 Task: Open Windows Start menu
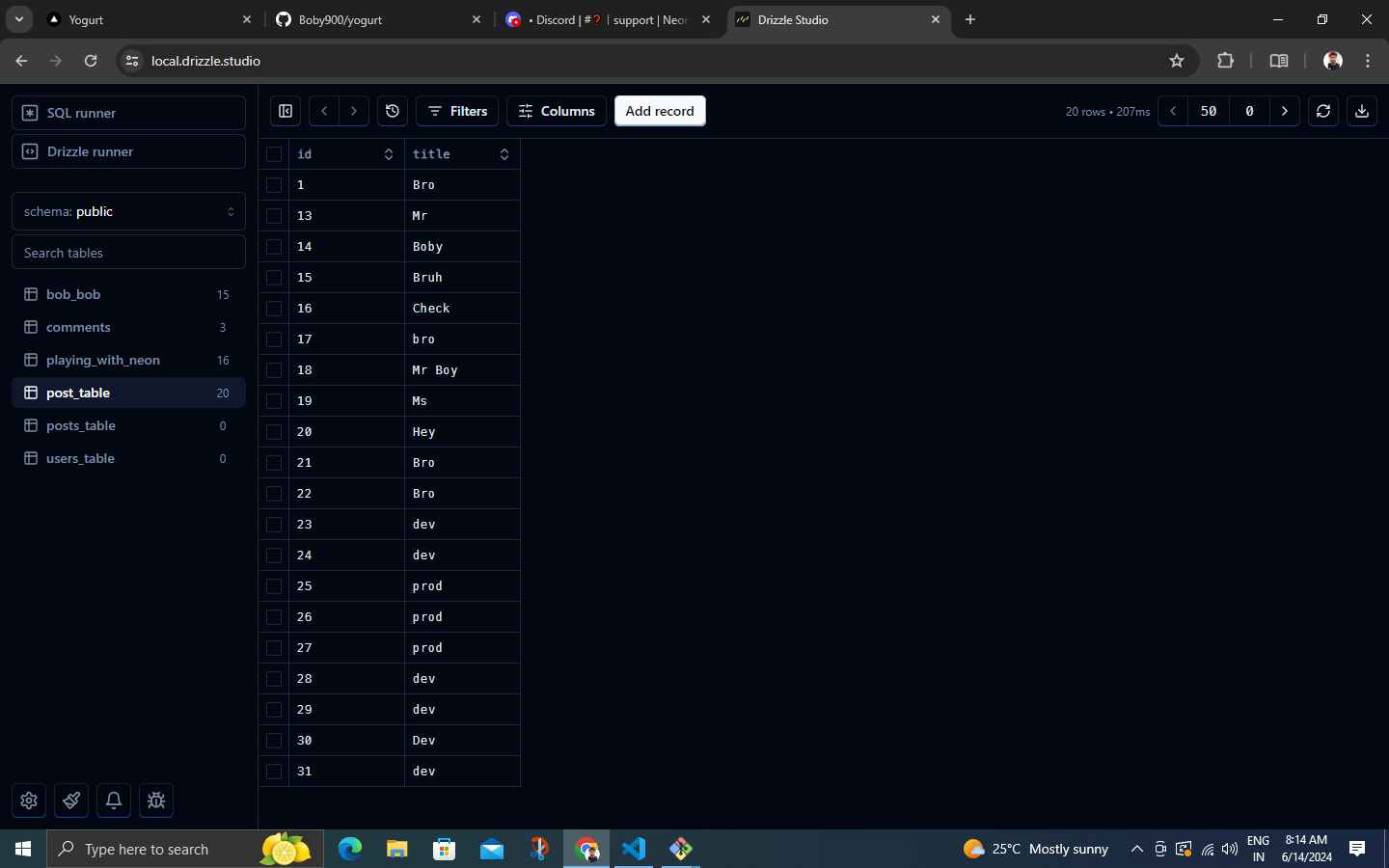point(23,849)
